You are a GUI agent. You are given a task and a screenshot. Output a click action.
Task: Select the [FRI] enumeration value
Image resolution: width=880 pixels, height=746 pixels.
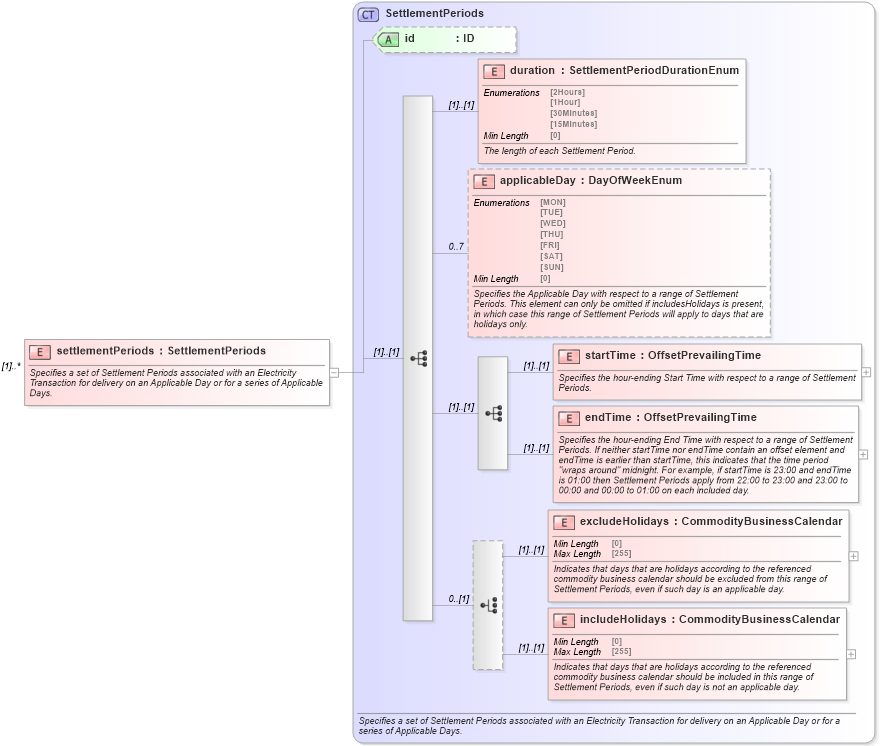click(x=550, y=245)
